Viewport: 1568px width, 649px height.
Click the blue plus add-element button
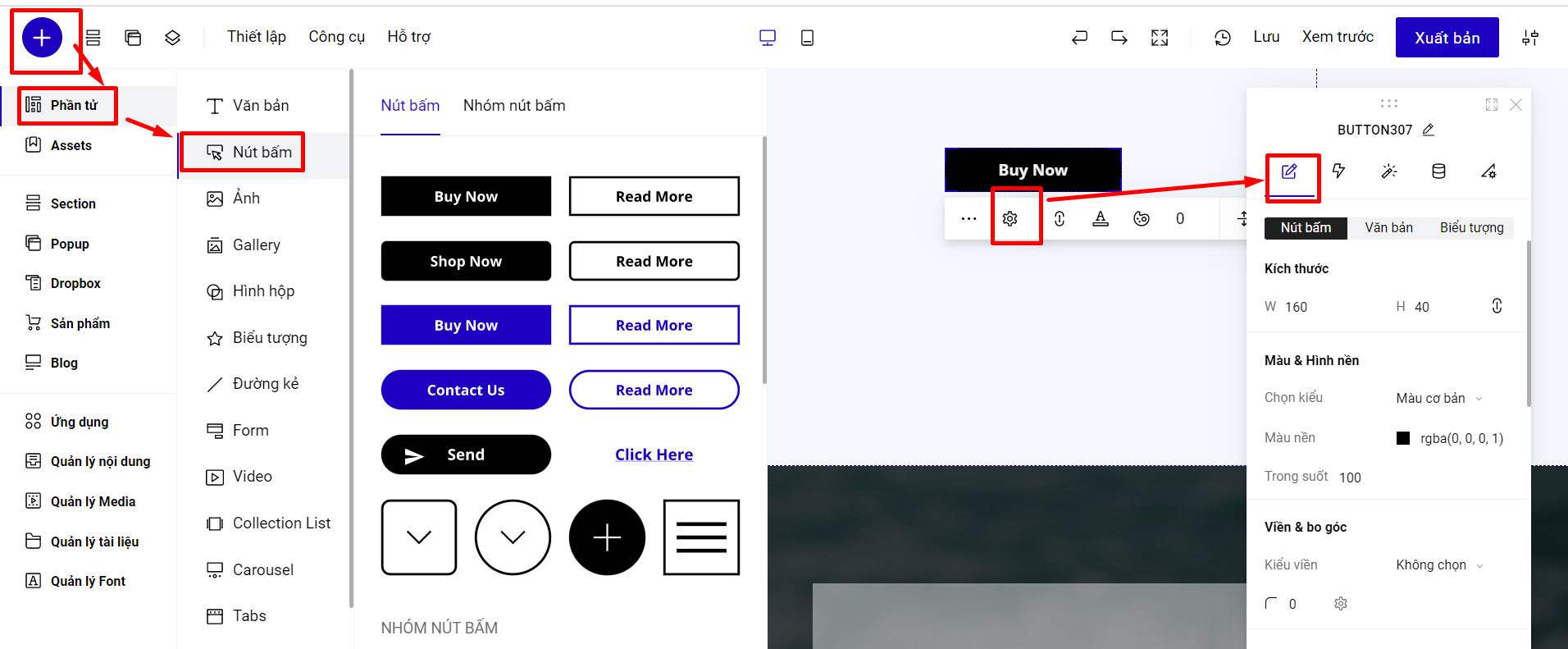42,38
